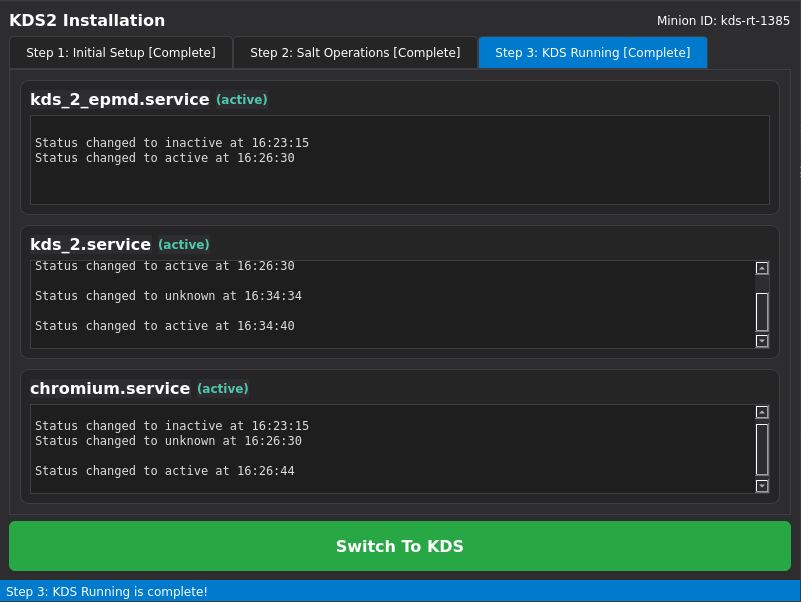Image resolution: width=801 pixels, height=602 pixels.
Task: Open the Step 1: Initial Setup tab
Action: [121, 53]
